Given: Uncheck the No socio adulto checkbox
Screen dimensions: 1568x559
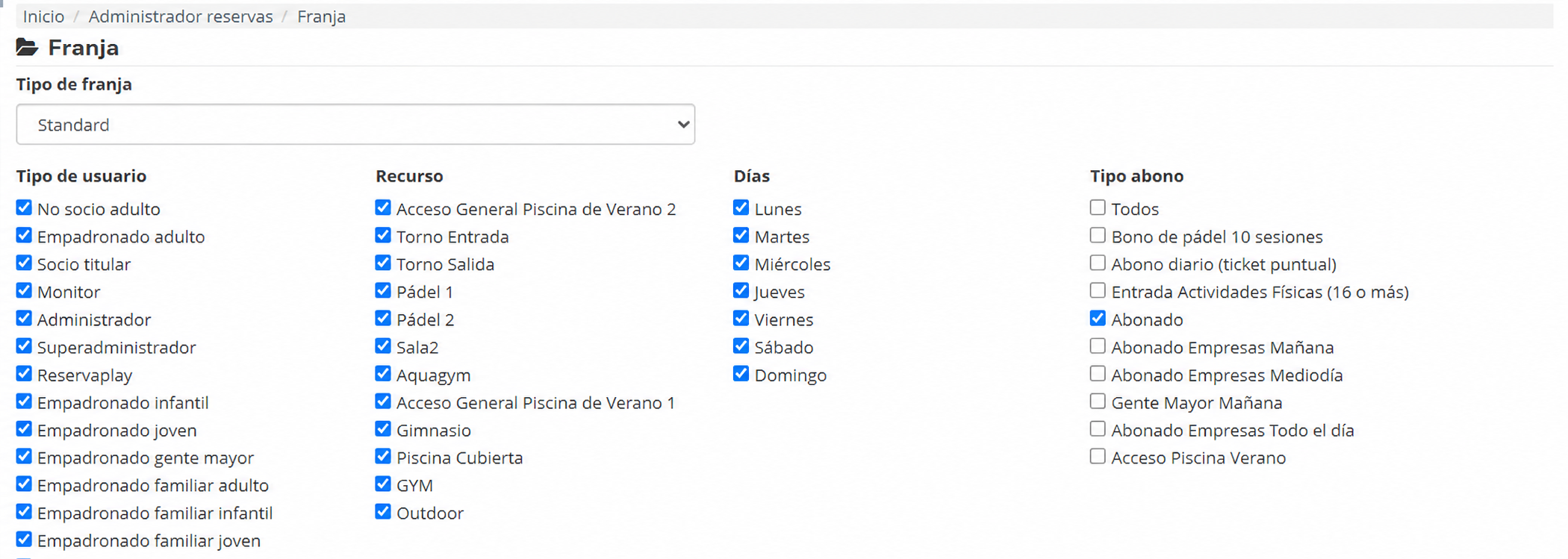Looking at the screenshot, I should [24, 207].
